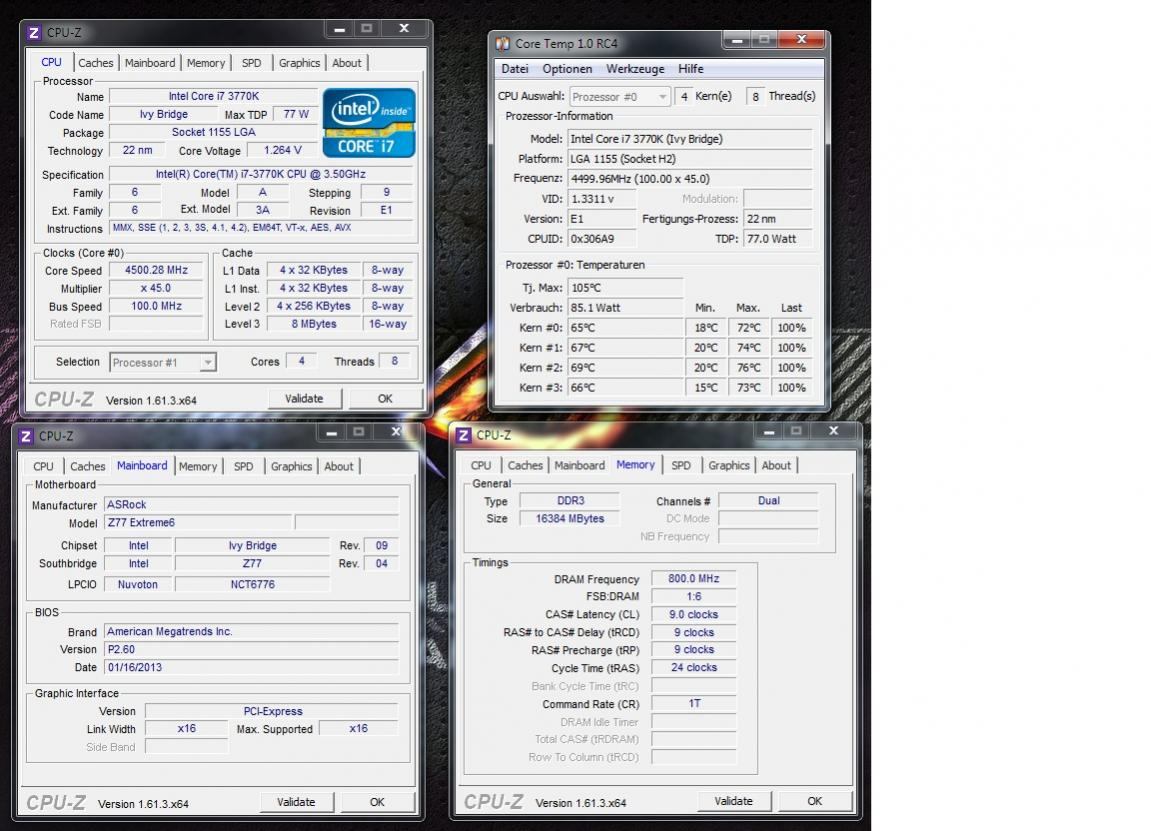Click the Core Voltage 1.264 V value
1151x831 pixels.
282,150
